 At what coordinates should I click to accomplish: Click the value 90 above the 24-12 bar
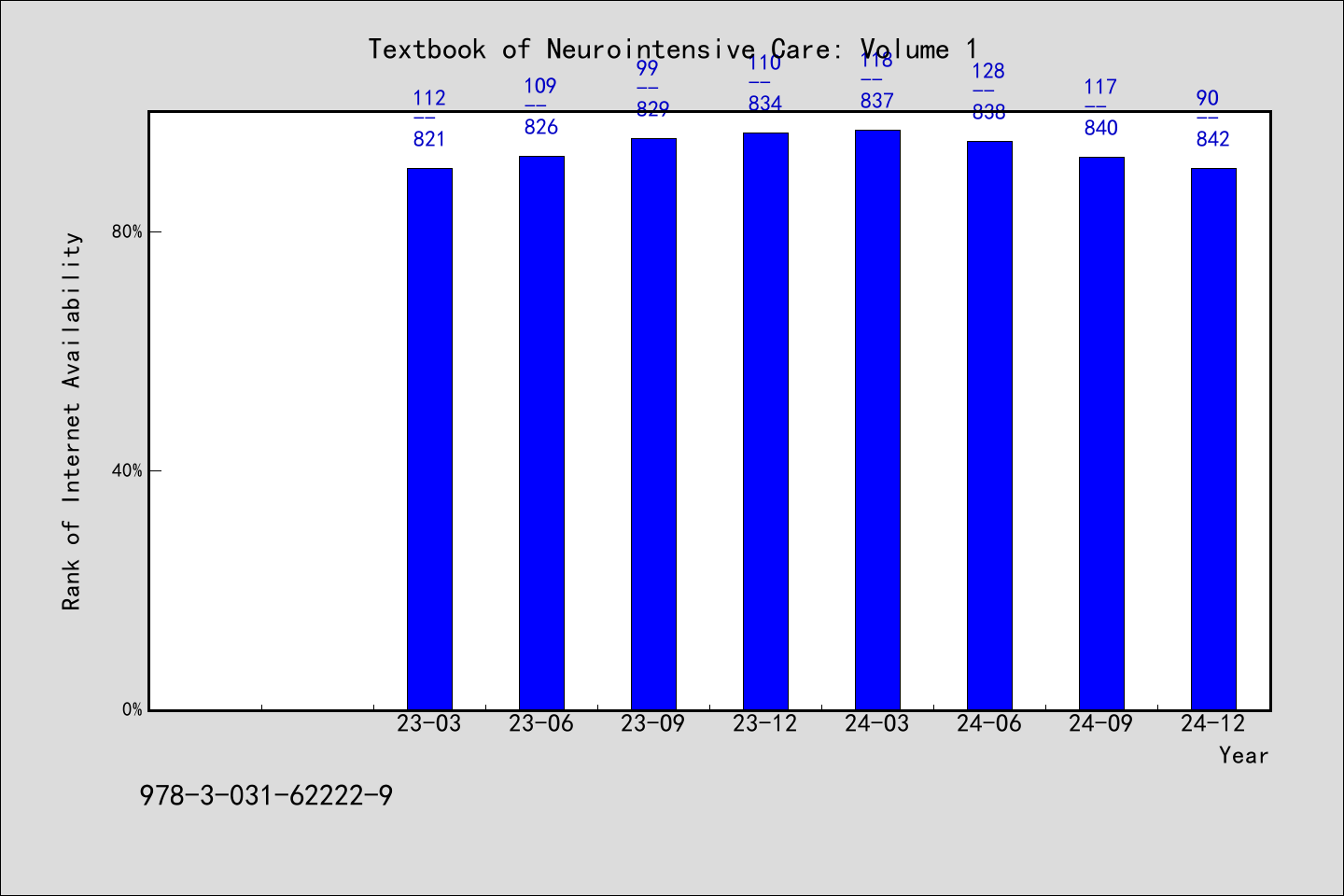[1208, 98]
